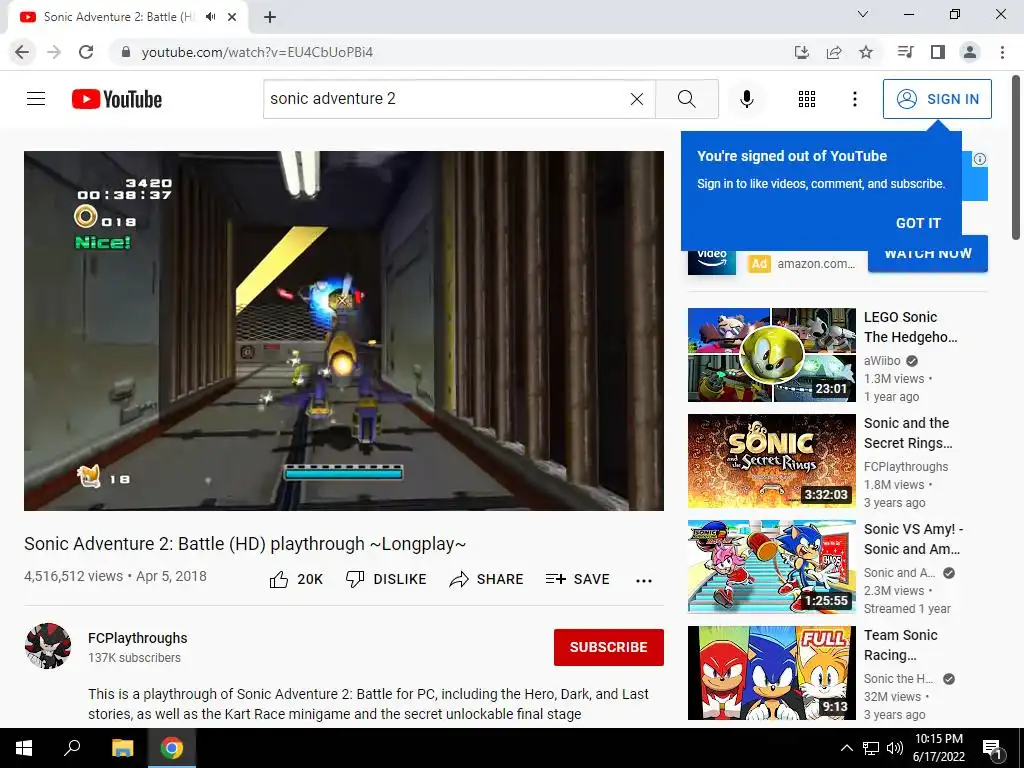This screenshot has width=1024, height=768.
Task: Open the SHARE options
Action: (x=487, y=579)
